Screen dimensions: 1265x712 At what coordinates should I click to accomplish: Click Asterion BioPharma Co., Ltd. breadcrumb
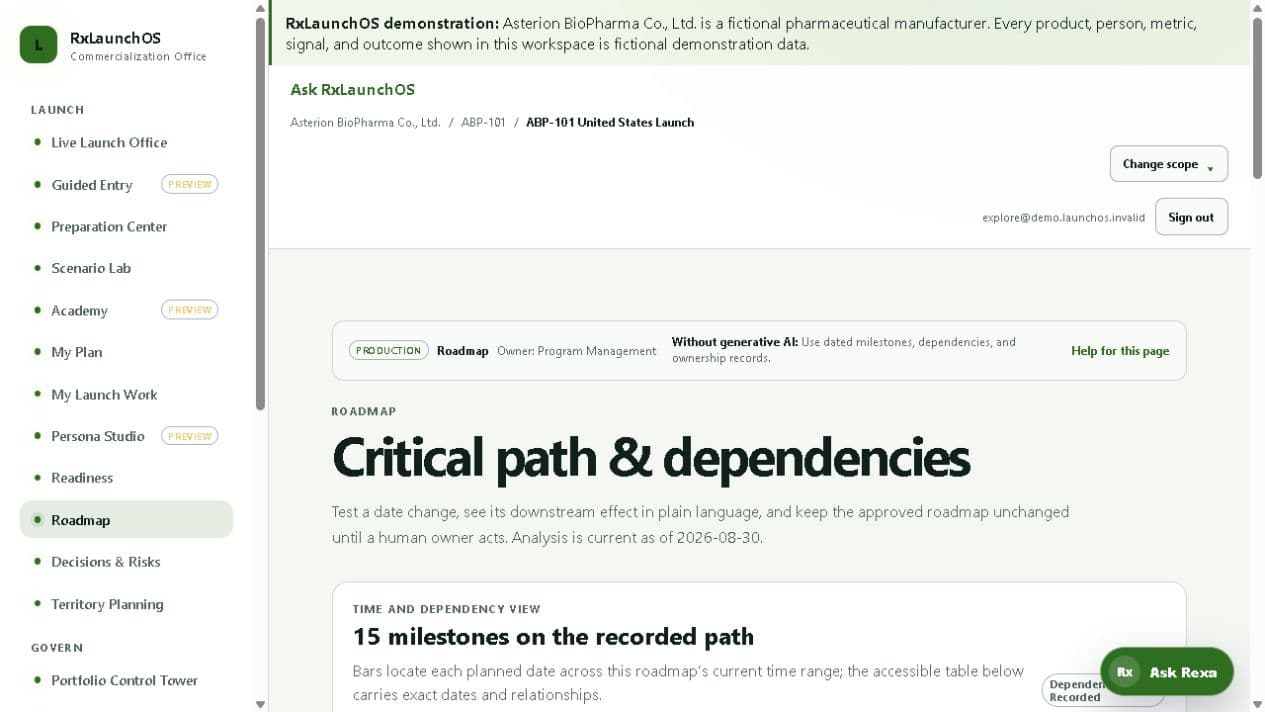[365, 122]
